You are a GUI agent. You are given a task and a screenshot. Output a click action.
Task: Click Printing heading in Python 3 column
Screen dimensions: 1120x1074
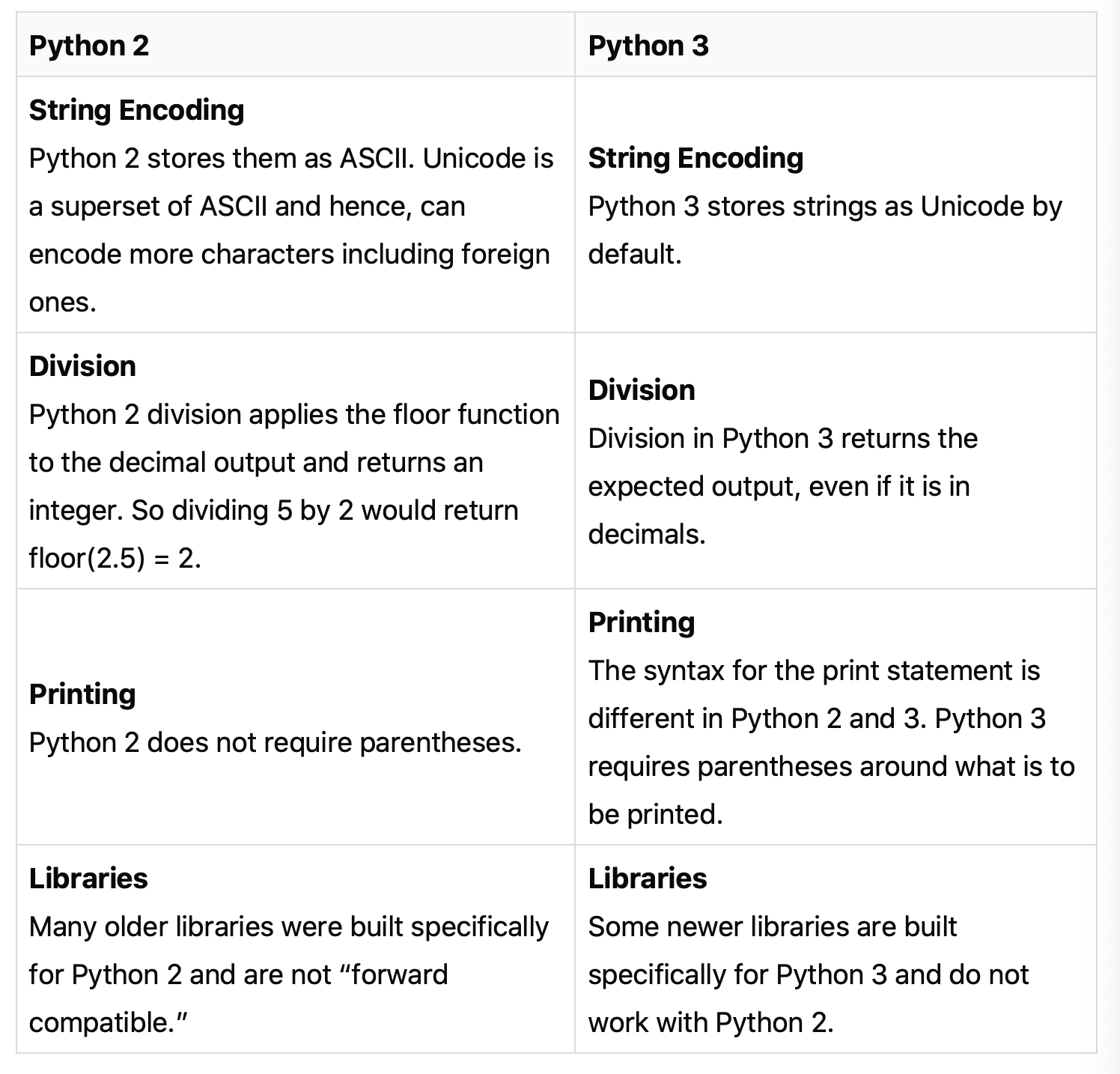642,622
